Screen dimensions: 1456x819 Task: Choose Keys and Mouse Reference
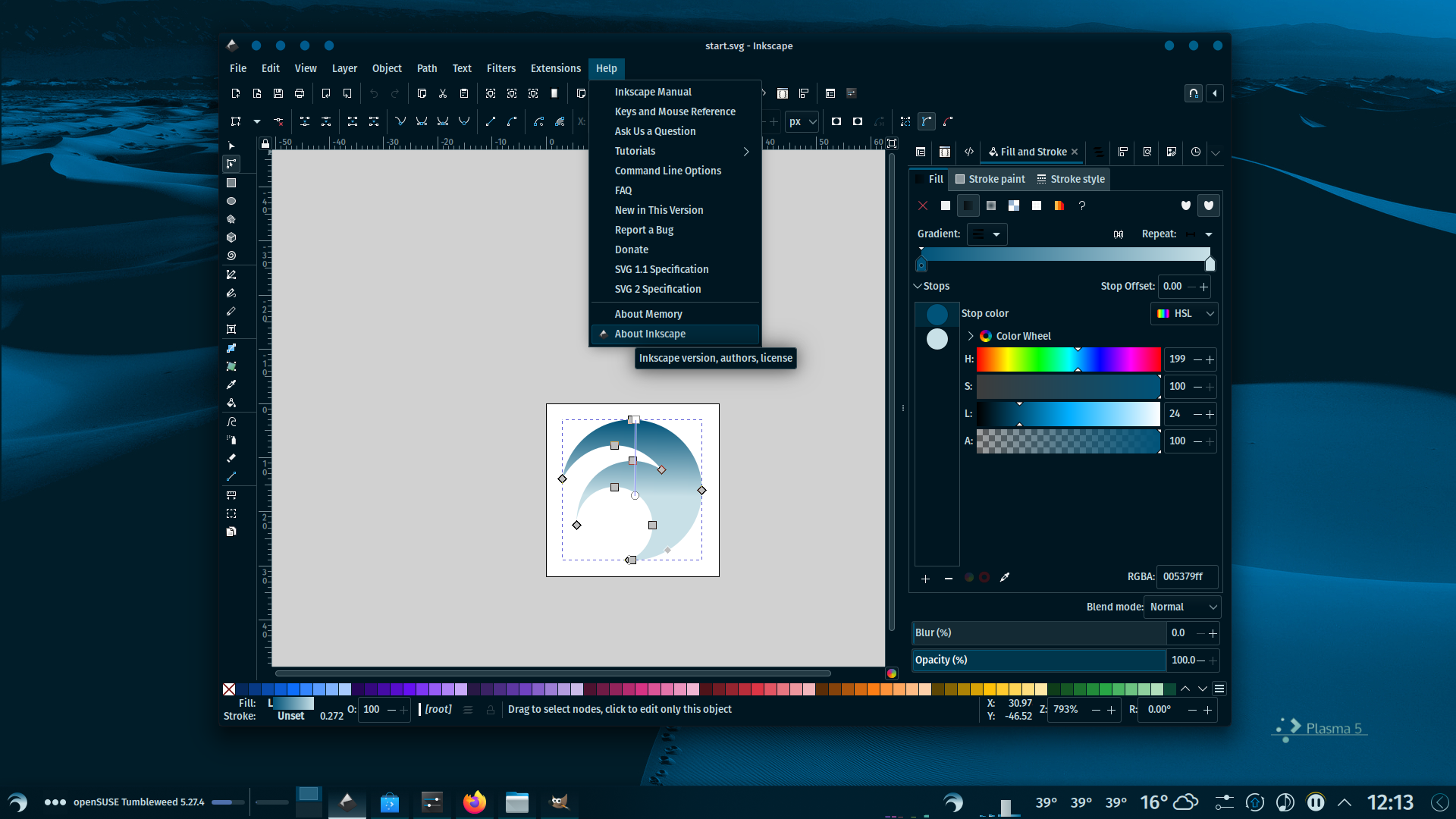[675, 111]
